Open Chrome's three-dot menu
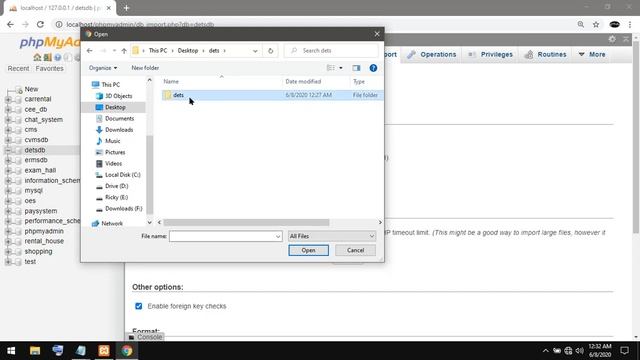This screenshot has width=640, height=360. click(x=630, y=24)
